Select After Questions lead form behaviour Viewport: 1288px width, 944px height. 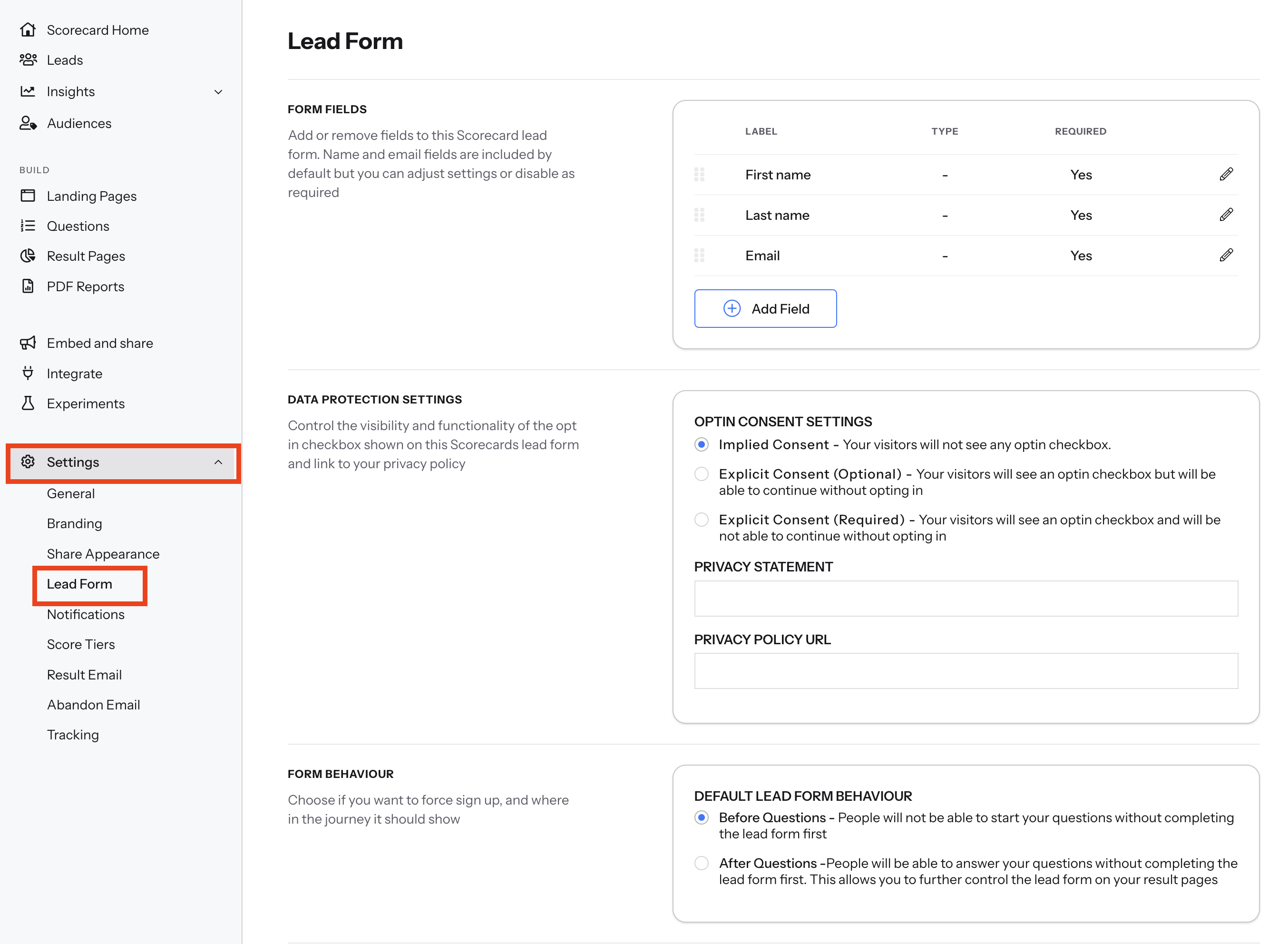[x=702, y=864]
